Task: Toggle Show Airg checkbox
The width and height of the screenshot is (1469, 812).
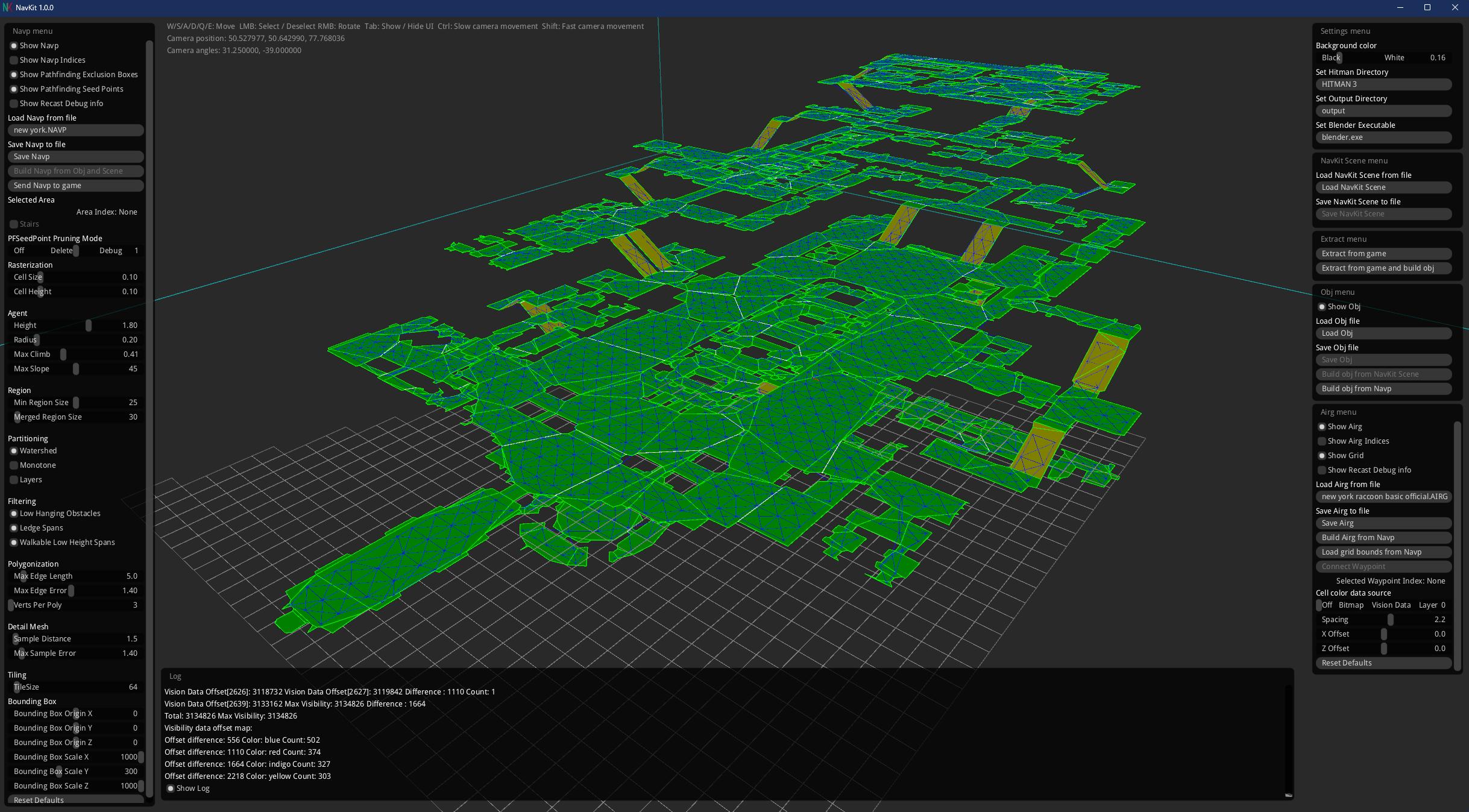Action: tap(1321, 427)
